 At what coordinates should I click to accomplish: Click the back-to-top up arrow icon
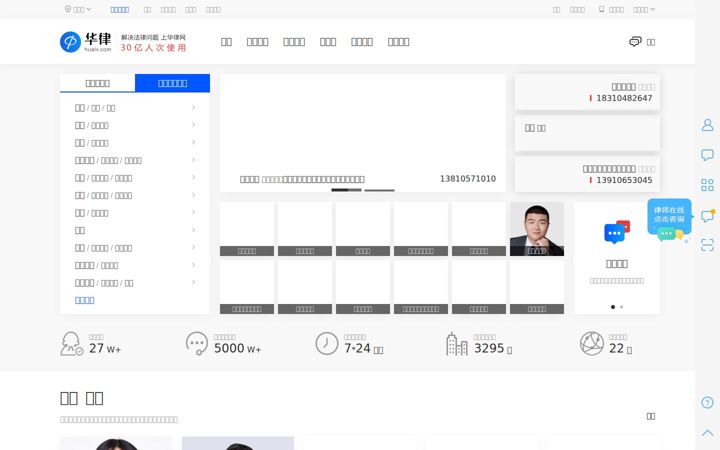click(708, 433)
